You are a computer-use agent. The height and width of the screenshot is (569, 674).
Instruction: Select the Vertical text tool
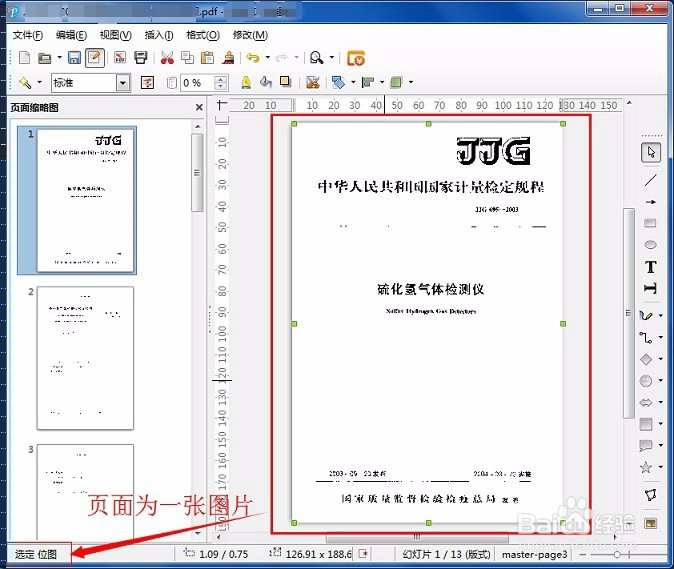[651, 288]
